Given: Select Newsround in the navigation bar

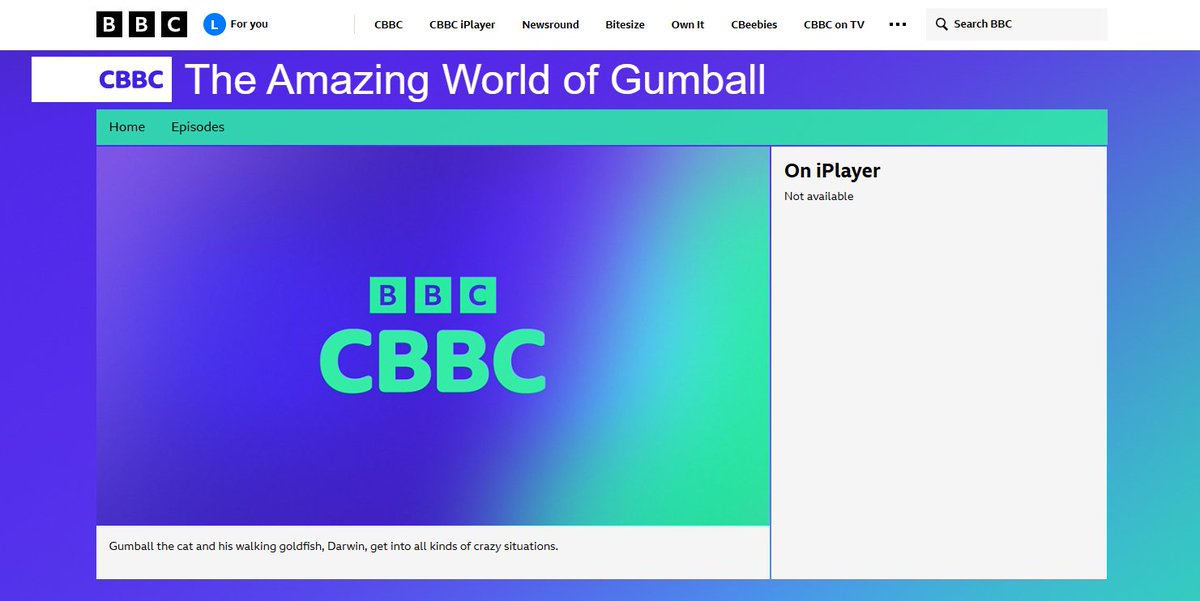Looking at the screenshot, I should [550, 25].
